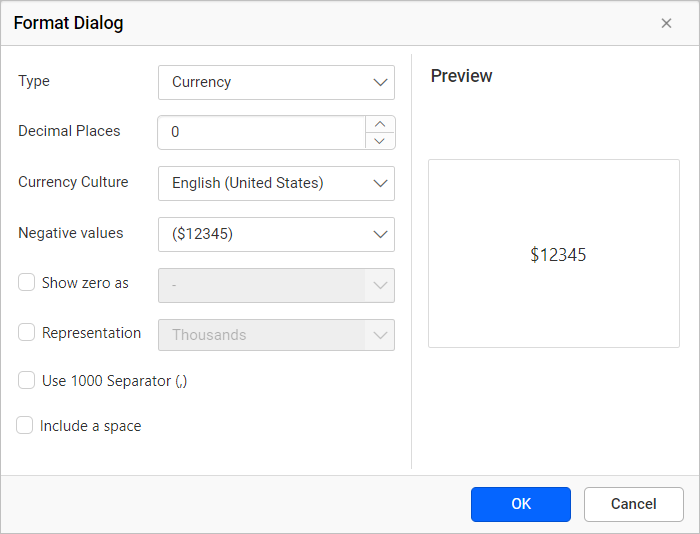Open the Negative values dropdown
700x534 pixels.
[276, 234]
